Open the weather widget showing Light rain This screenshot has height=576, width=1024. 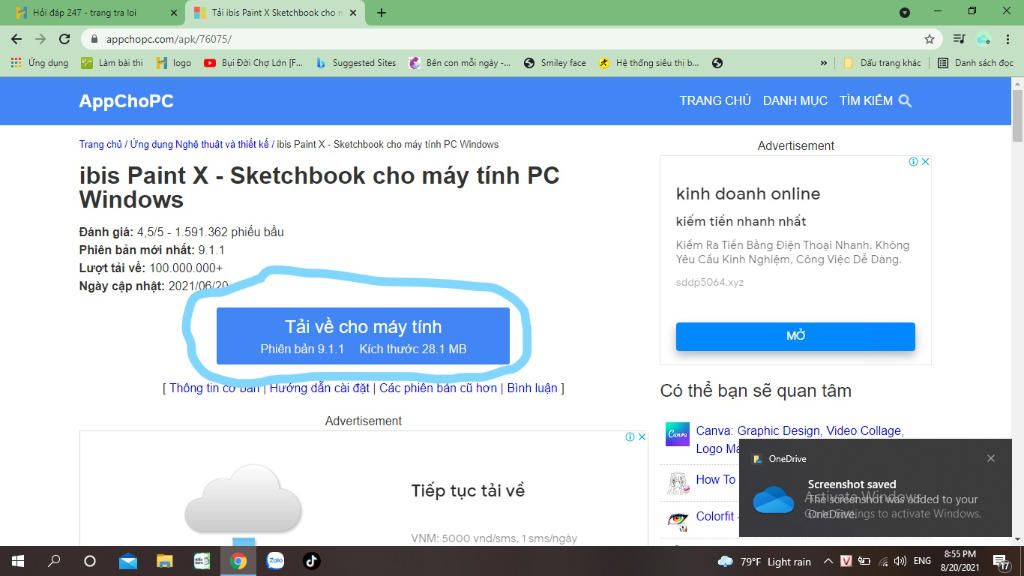coord(764,562)
